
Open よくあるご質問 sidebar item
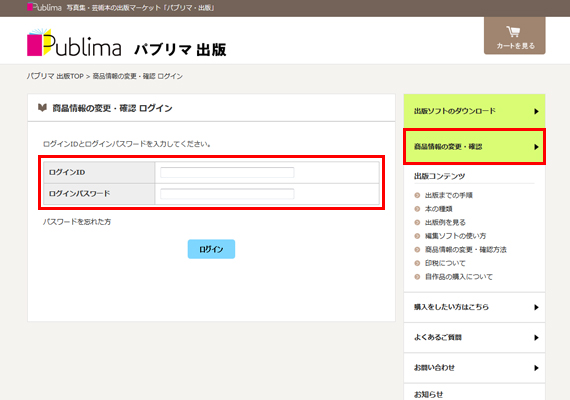tap(474, 337)
